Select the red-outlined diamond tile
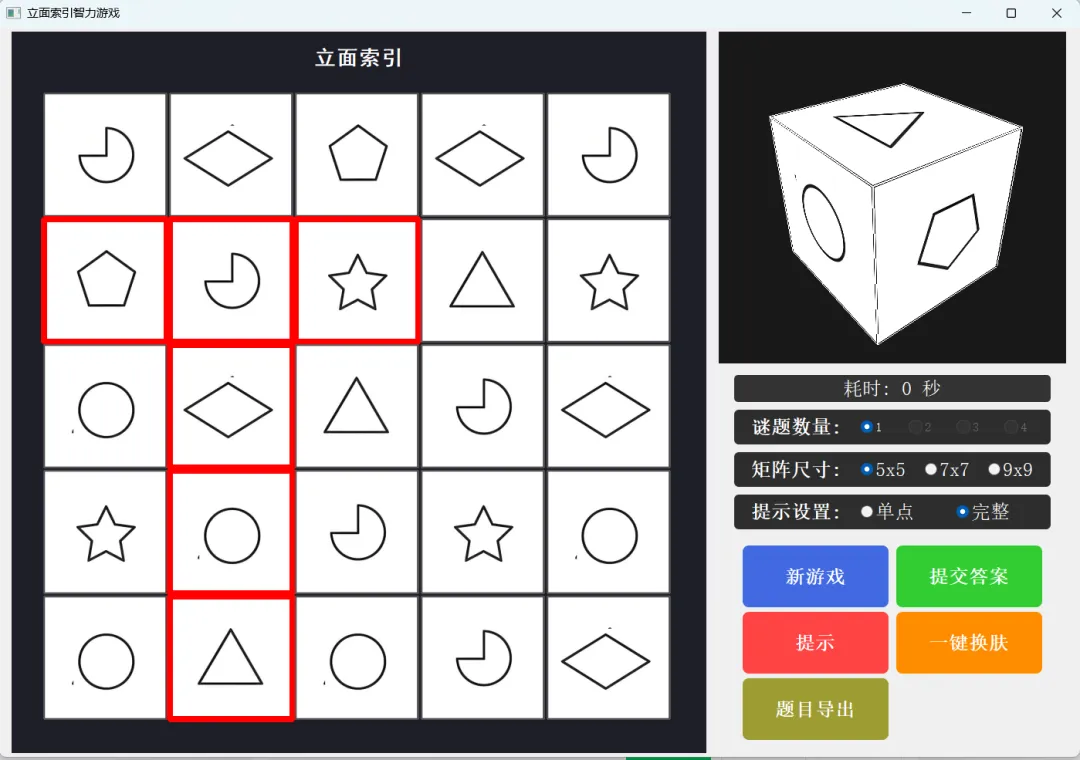Image resolution: width=1080 pixels, height=760 pixels. pyautogui.click(x=231, y=407)
